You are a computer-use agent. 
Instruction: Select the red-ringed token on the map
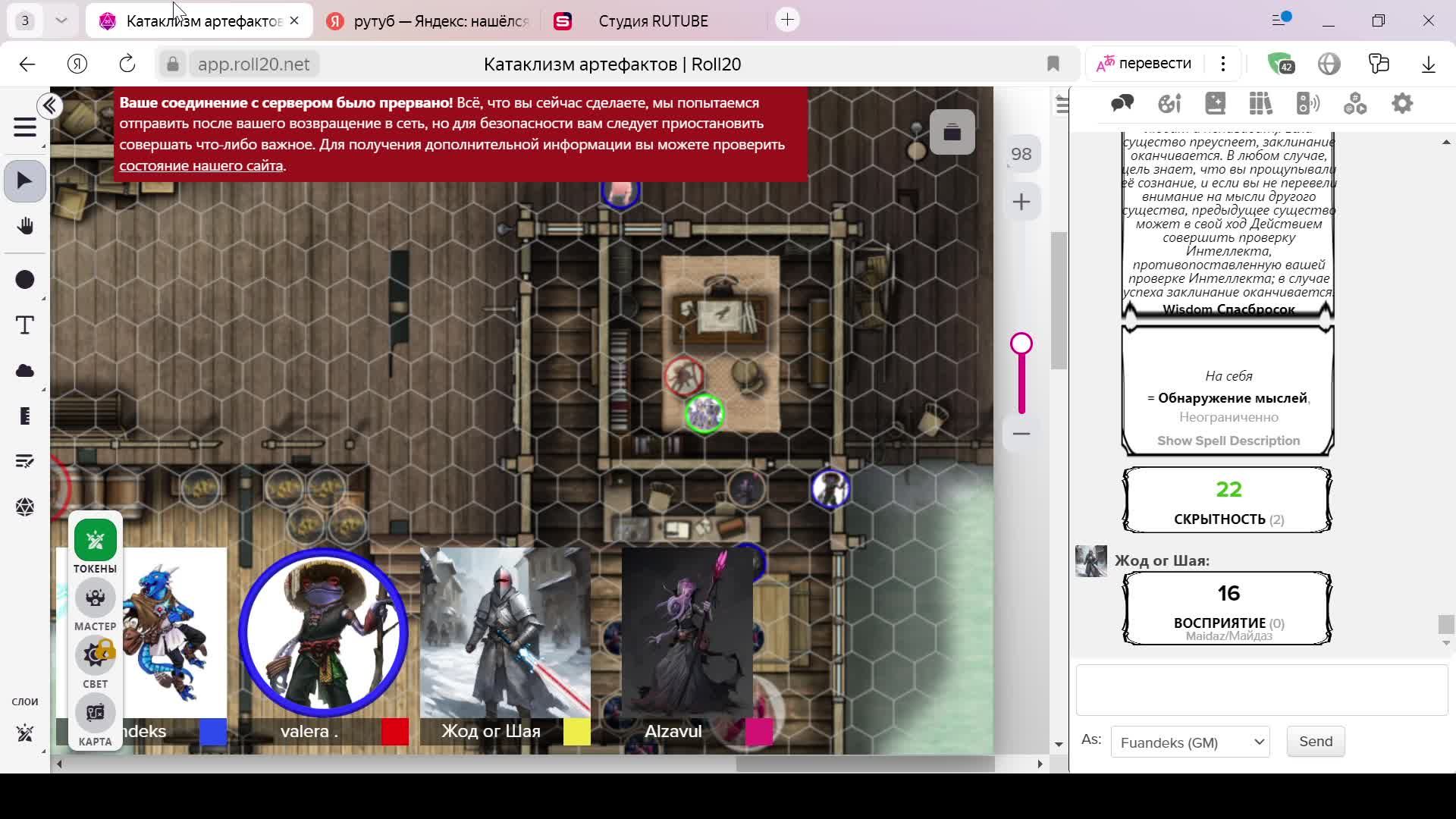pyautogui.click(x=684, y=375)
